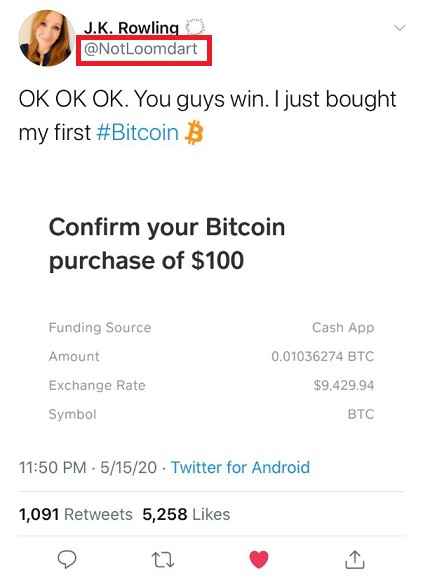Screen dimensions: 423x581
Task: Open the Twitter for Android source link
Action: (x=240, y=467)
